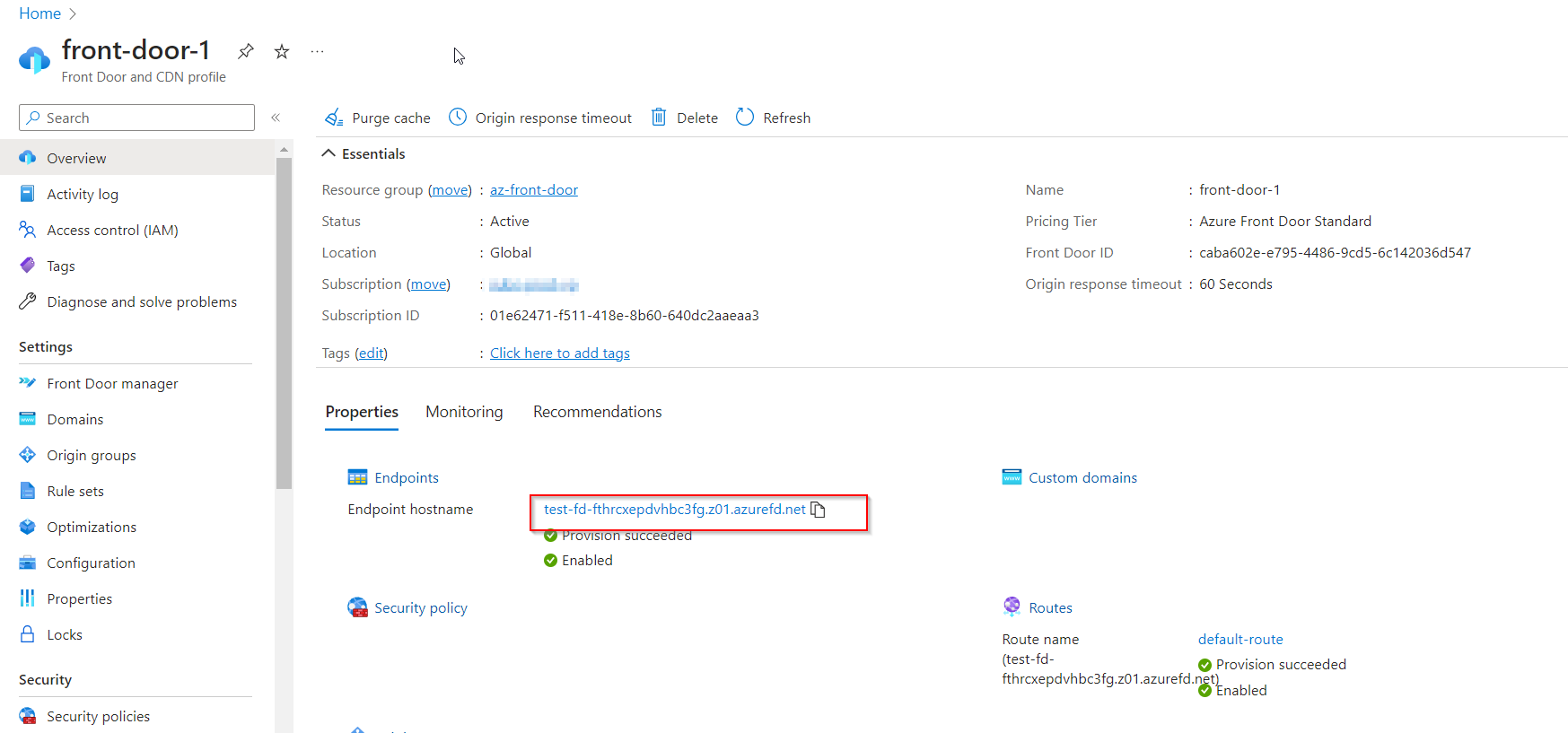This screenshot has width=1568, height=733.
Task: Click sidebar scroll up arrow
Action: click(284, 150)
